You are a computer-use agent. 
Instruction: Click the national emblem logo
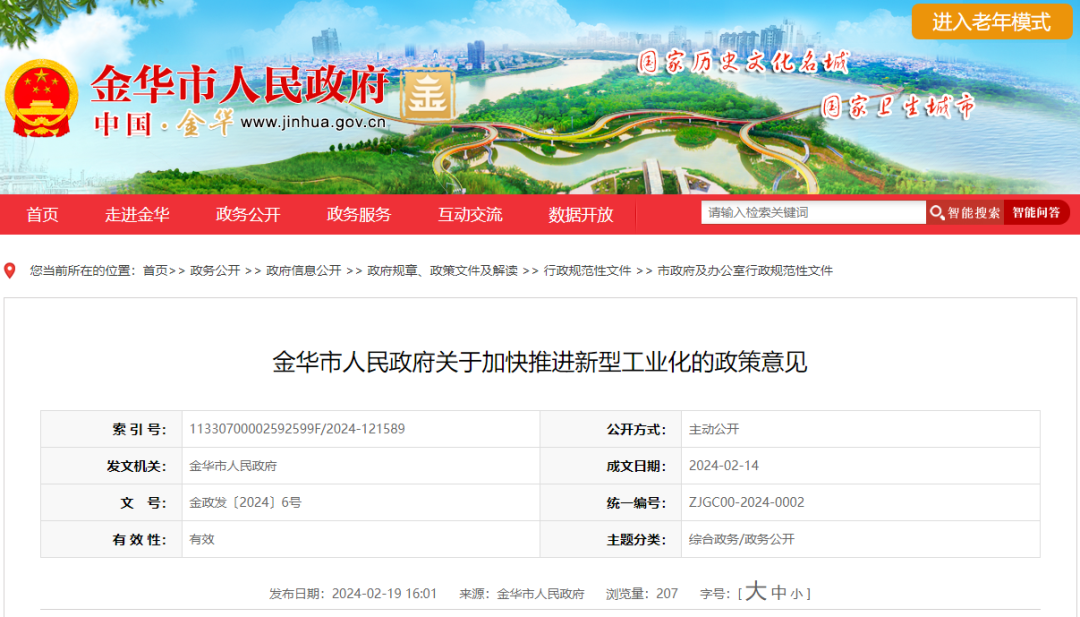[42, 95]
